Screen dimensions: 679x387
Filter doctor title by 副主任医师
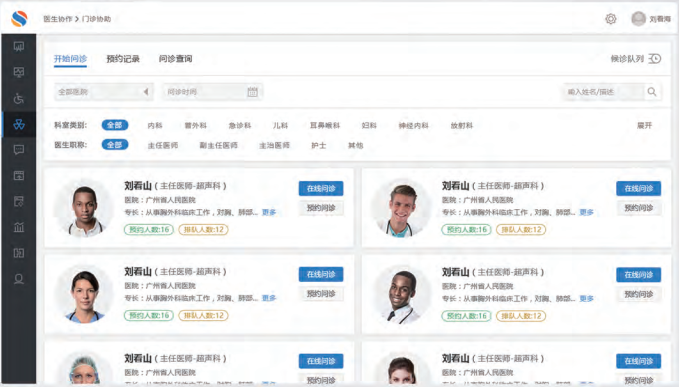[219, 145]
